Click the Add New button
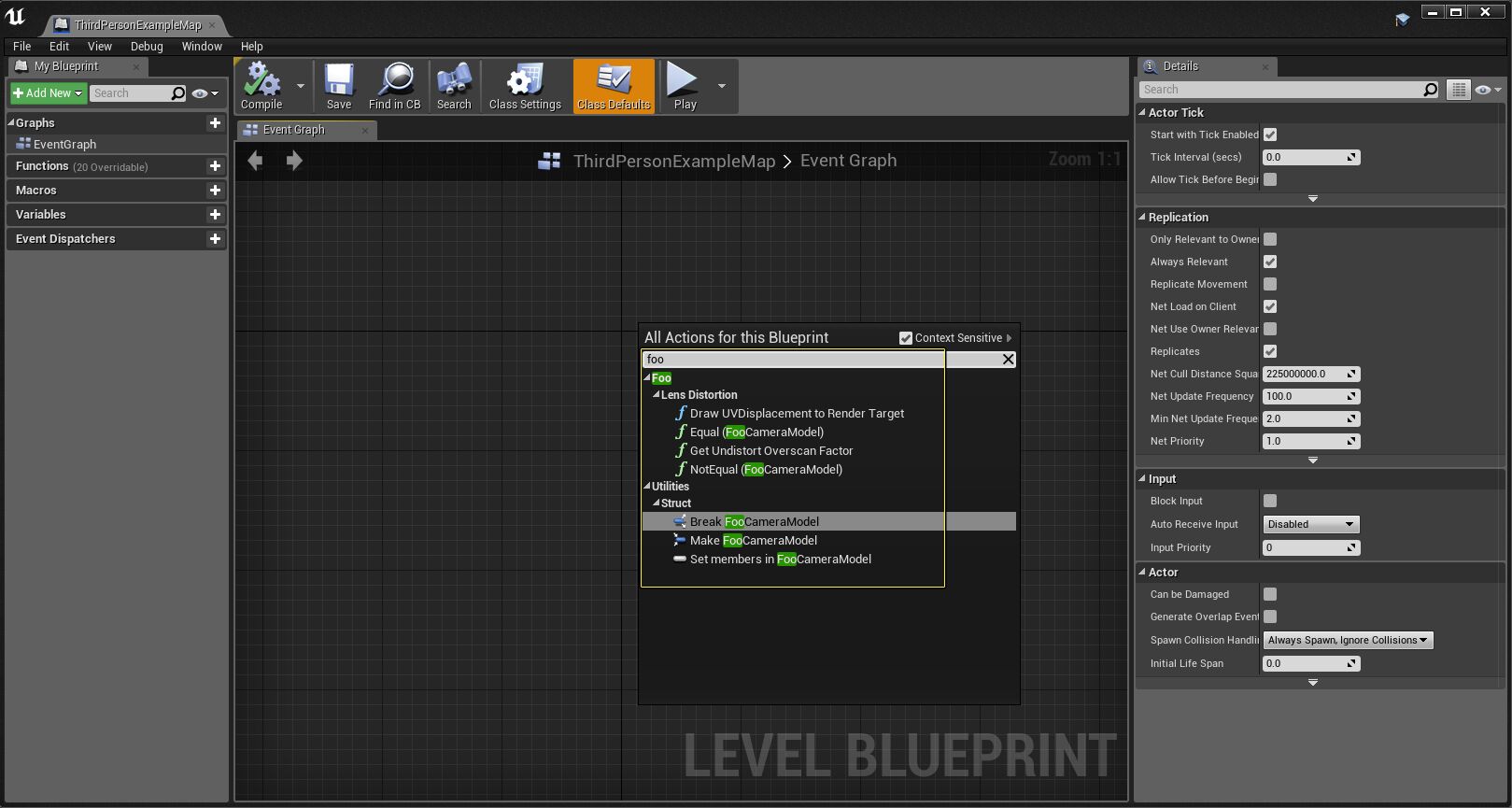Image resolution: width=1512 pixels, height=808 pixels. [x=49, y=93]
